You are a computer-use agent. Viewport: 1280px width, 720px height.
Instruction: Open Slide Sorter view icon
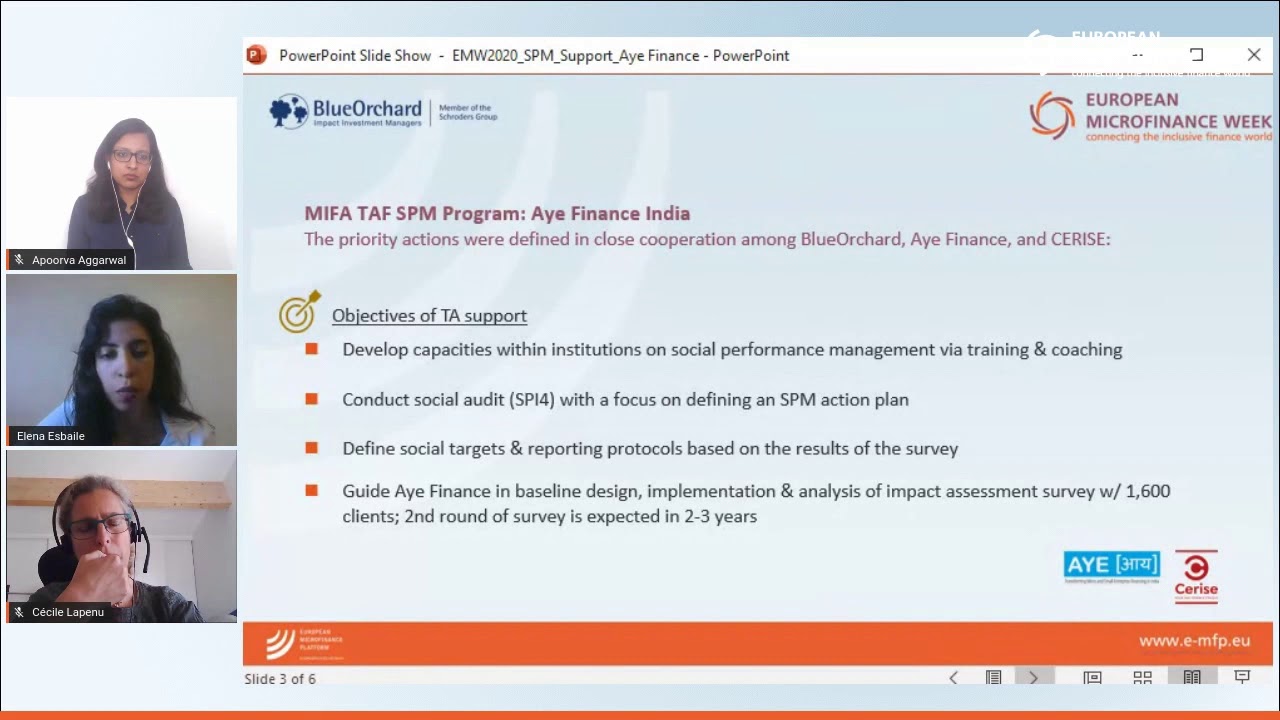[1142, 678]
